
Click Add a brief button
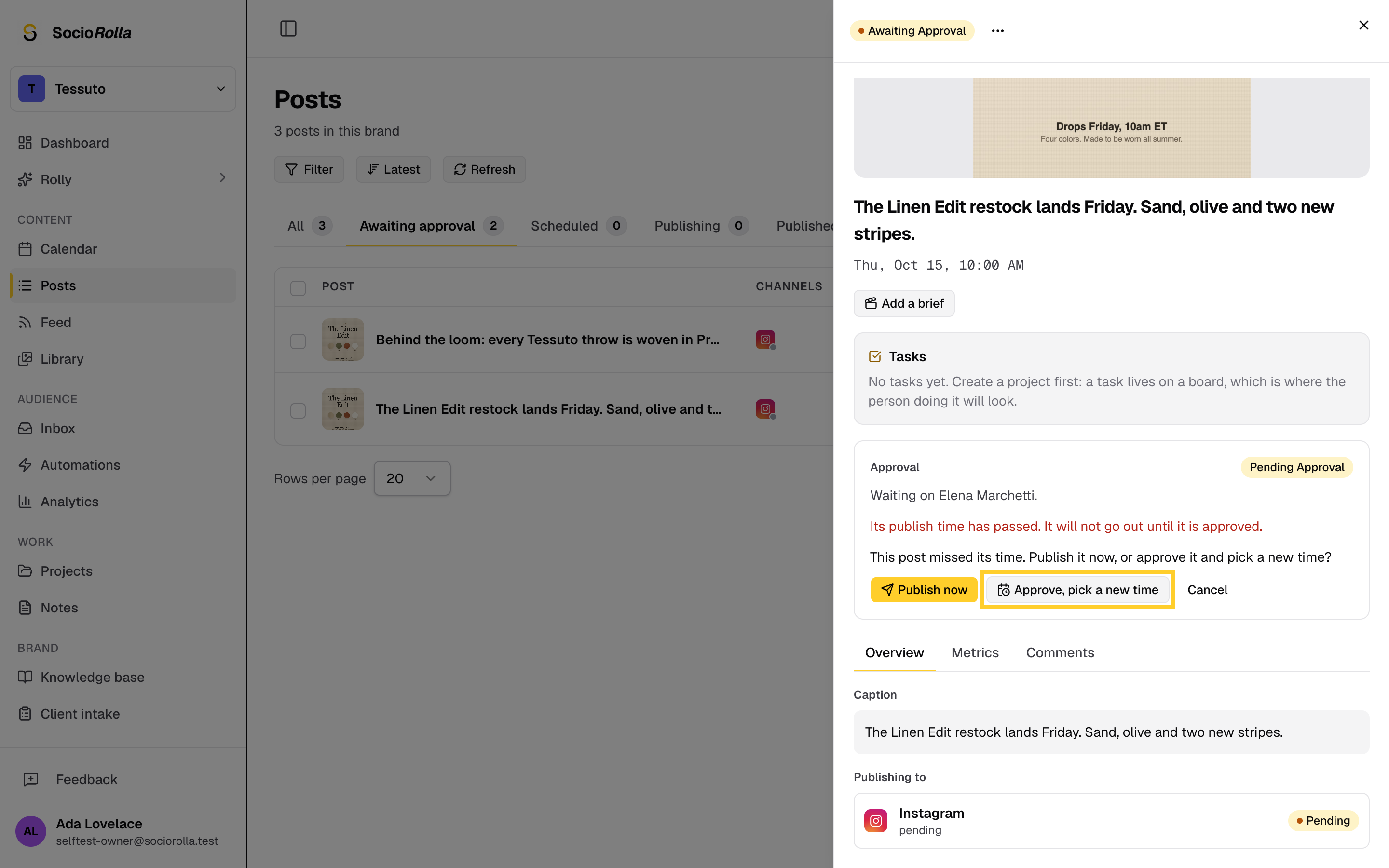(x=904, y=303)
